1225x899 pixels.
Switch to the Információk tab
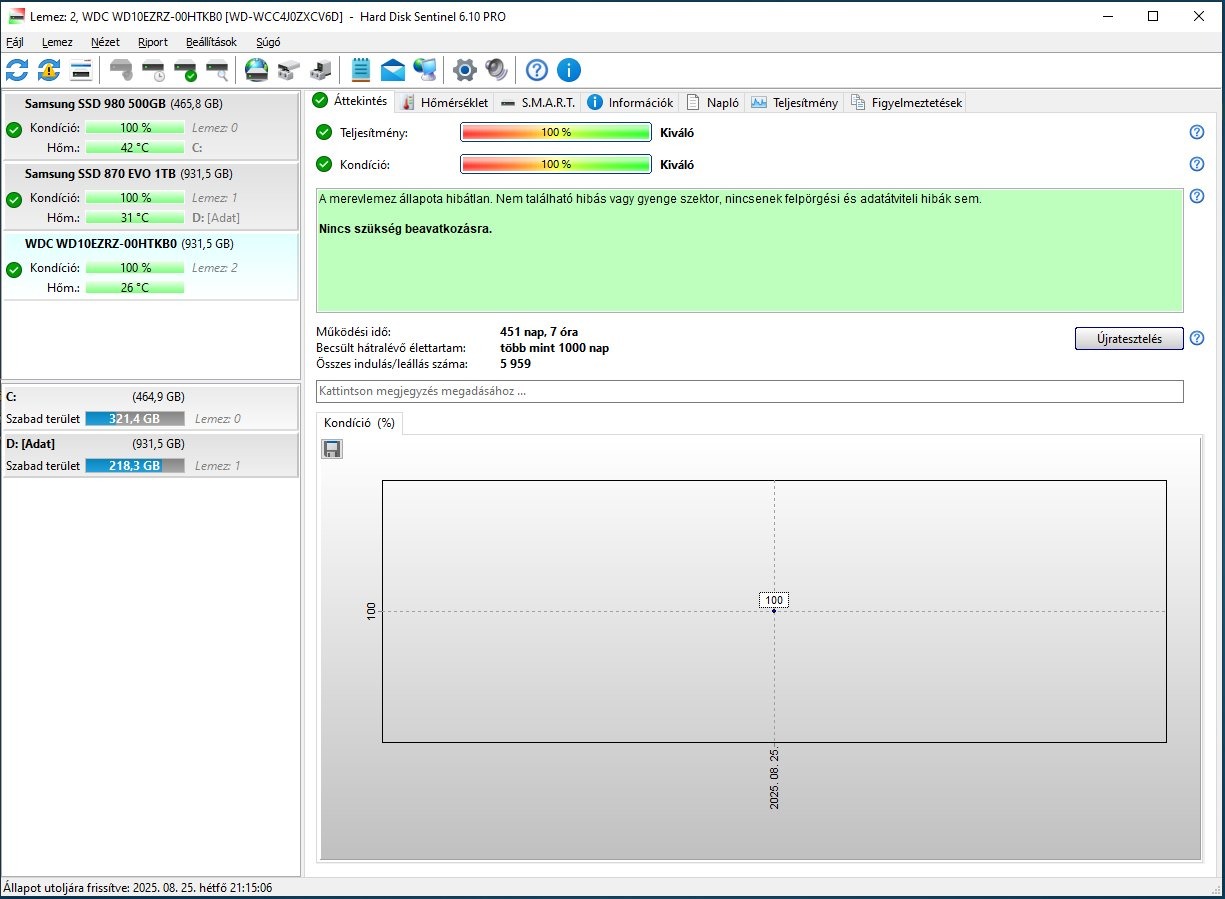click(631, 102)
